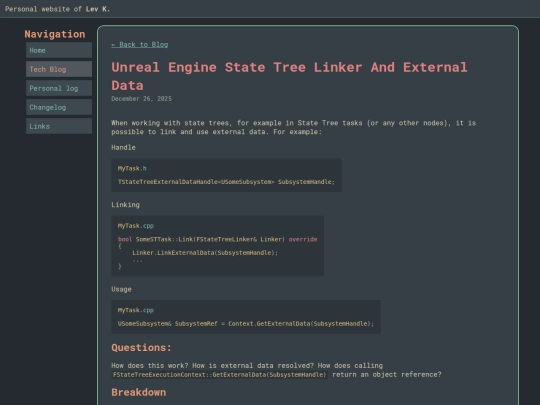
Task: Click the 'USomeSubsystem& SubsystemRef' code line
Action: [x=246, y=324]
